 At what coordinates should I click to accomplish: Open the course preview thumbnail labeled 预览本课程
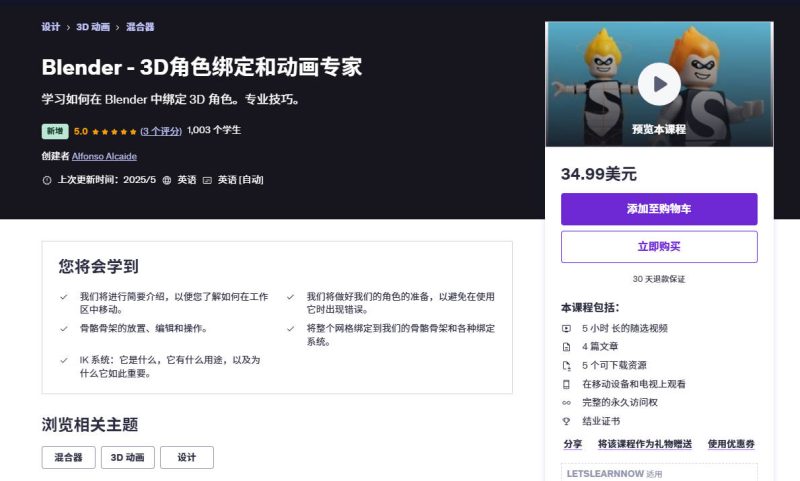click(x=659, y=84)
